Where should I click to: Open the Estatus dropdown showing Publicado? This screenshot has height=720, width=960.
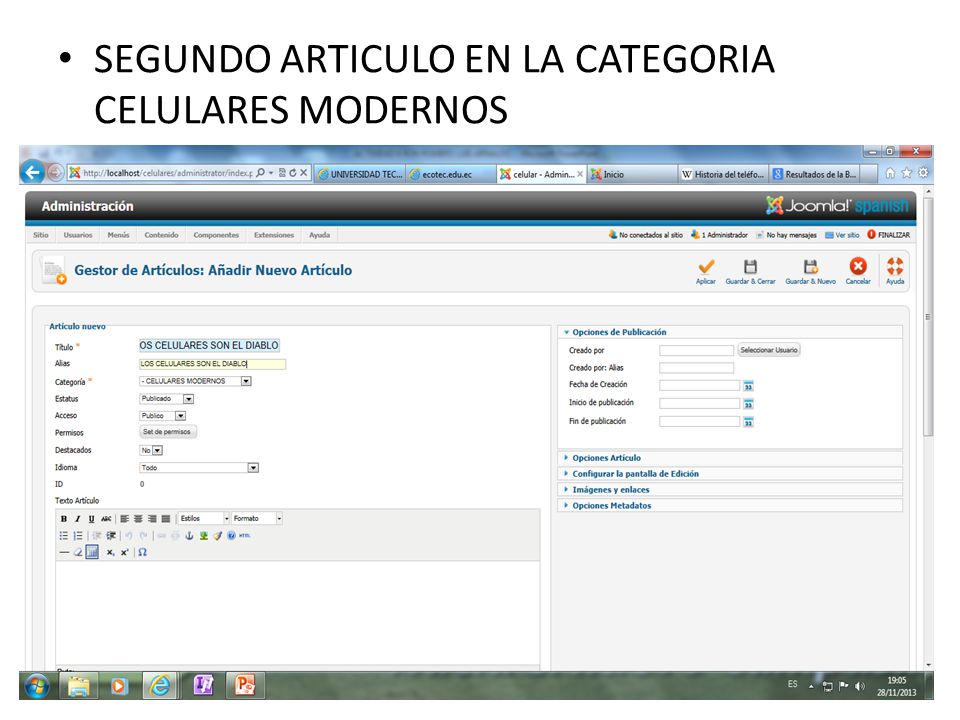167,399
